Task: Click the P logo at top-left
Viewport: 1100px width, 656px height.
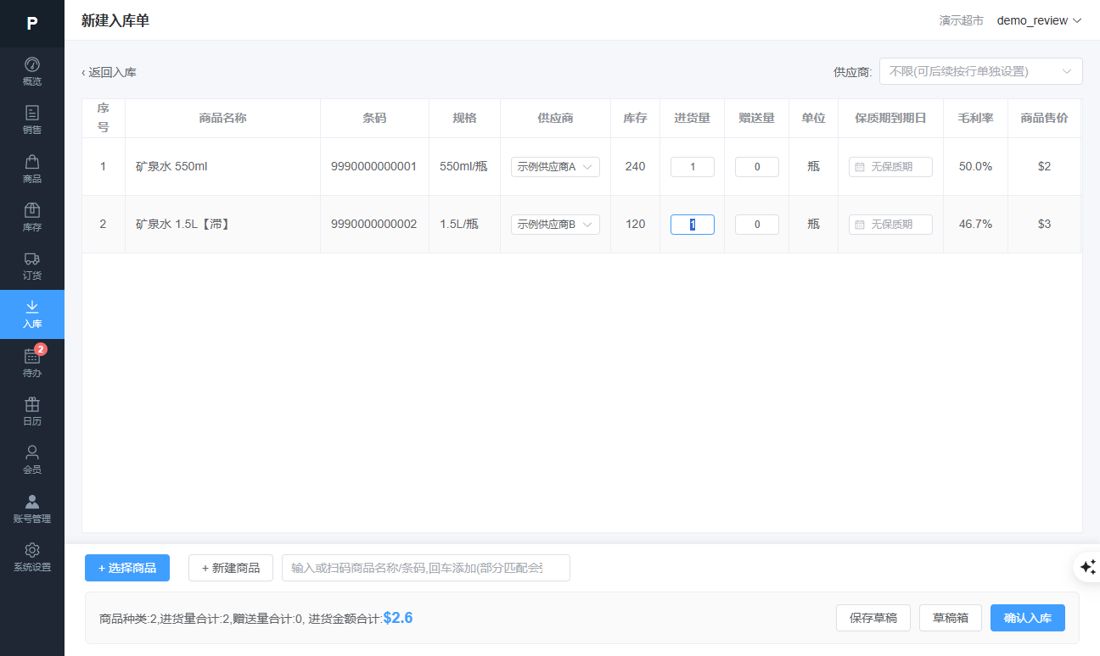Action: [32, 23]
